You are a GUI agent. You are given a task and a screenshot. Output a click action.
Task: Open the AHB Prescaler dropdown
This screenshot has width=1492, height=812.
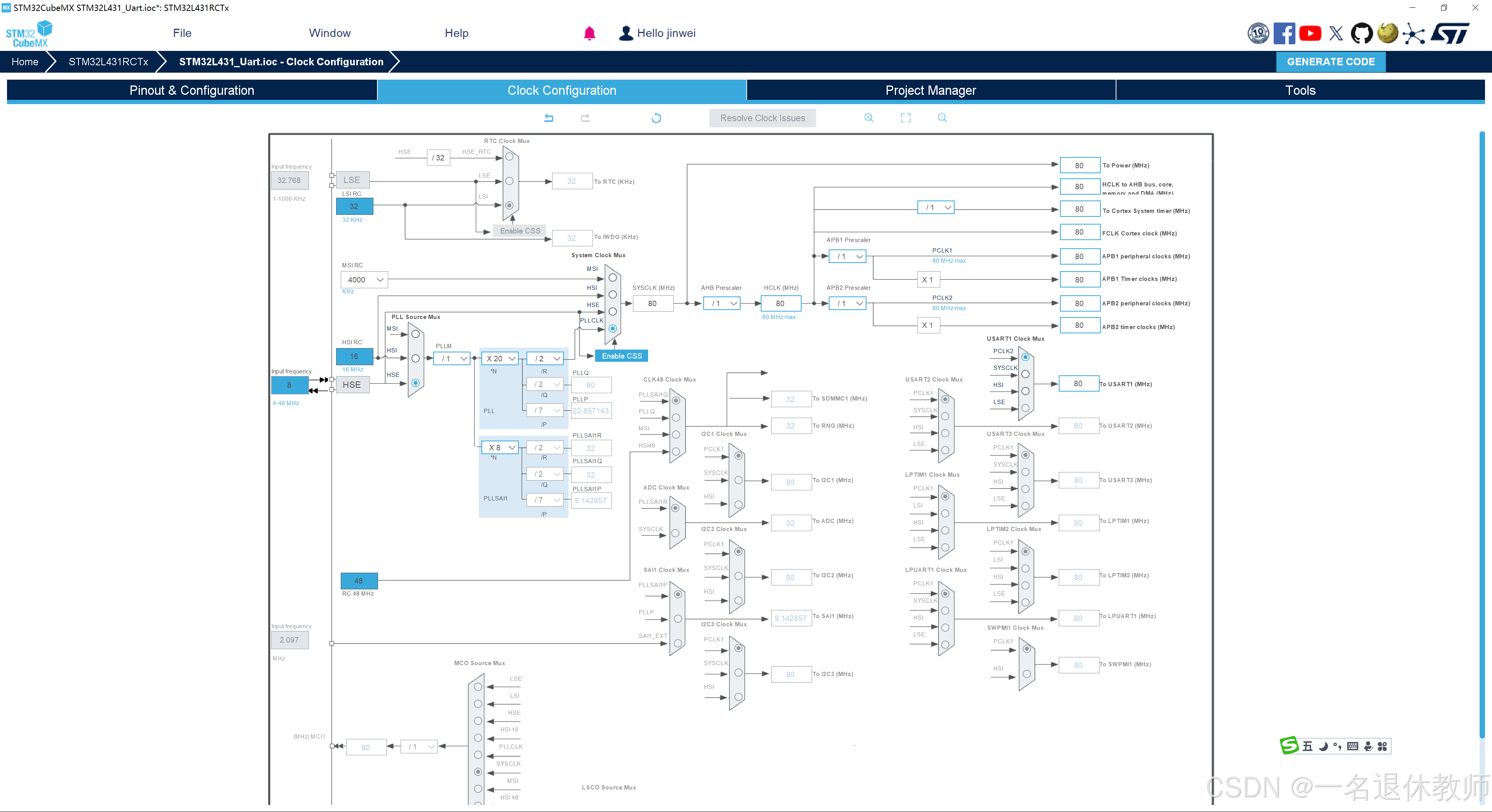(x=722, y=303)
